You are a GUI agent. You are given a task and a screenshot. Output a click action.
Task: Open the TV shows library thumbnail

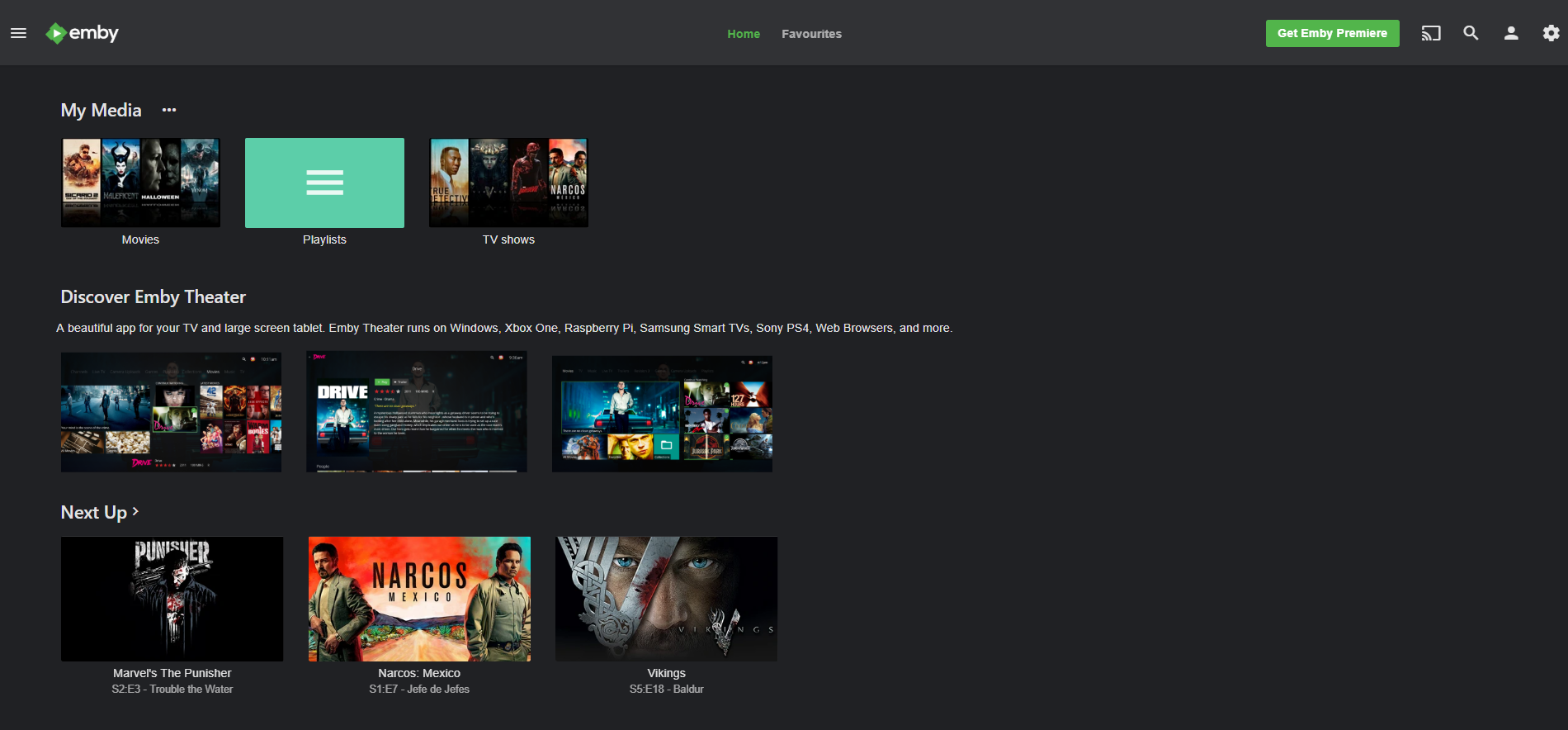point(508,182)
